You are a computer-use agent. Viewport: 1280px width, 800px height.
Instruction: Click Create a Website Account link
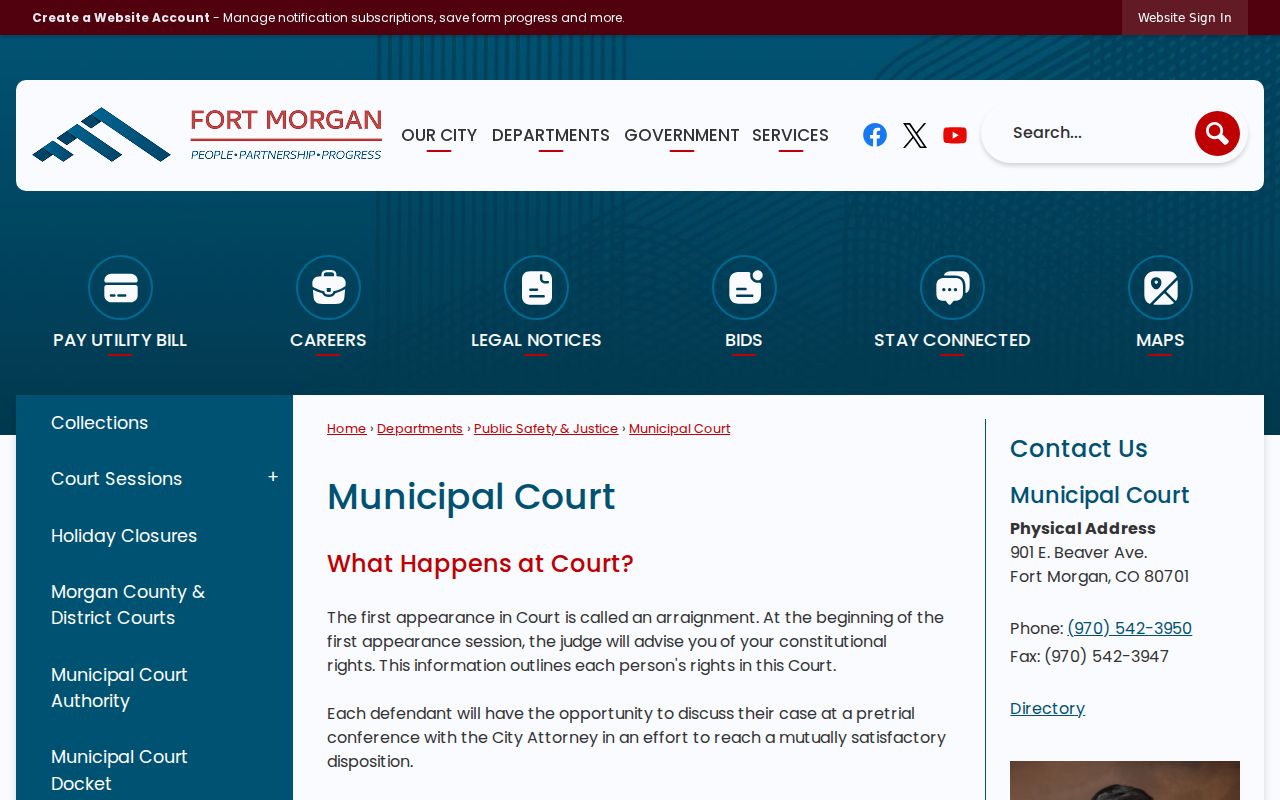tap(121, 17)
